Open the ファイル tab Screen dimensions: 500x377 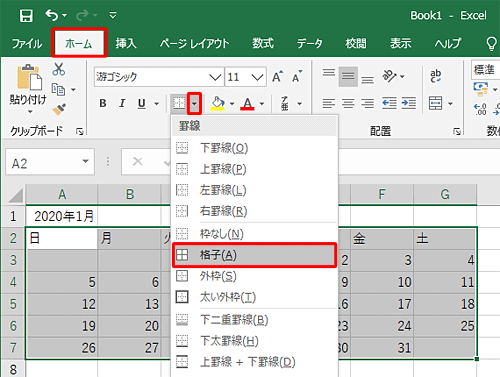pyautogui.click(x=27, y=44)
